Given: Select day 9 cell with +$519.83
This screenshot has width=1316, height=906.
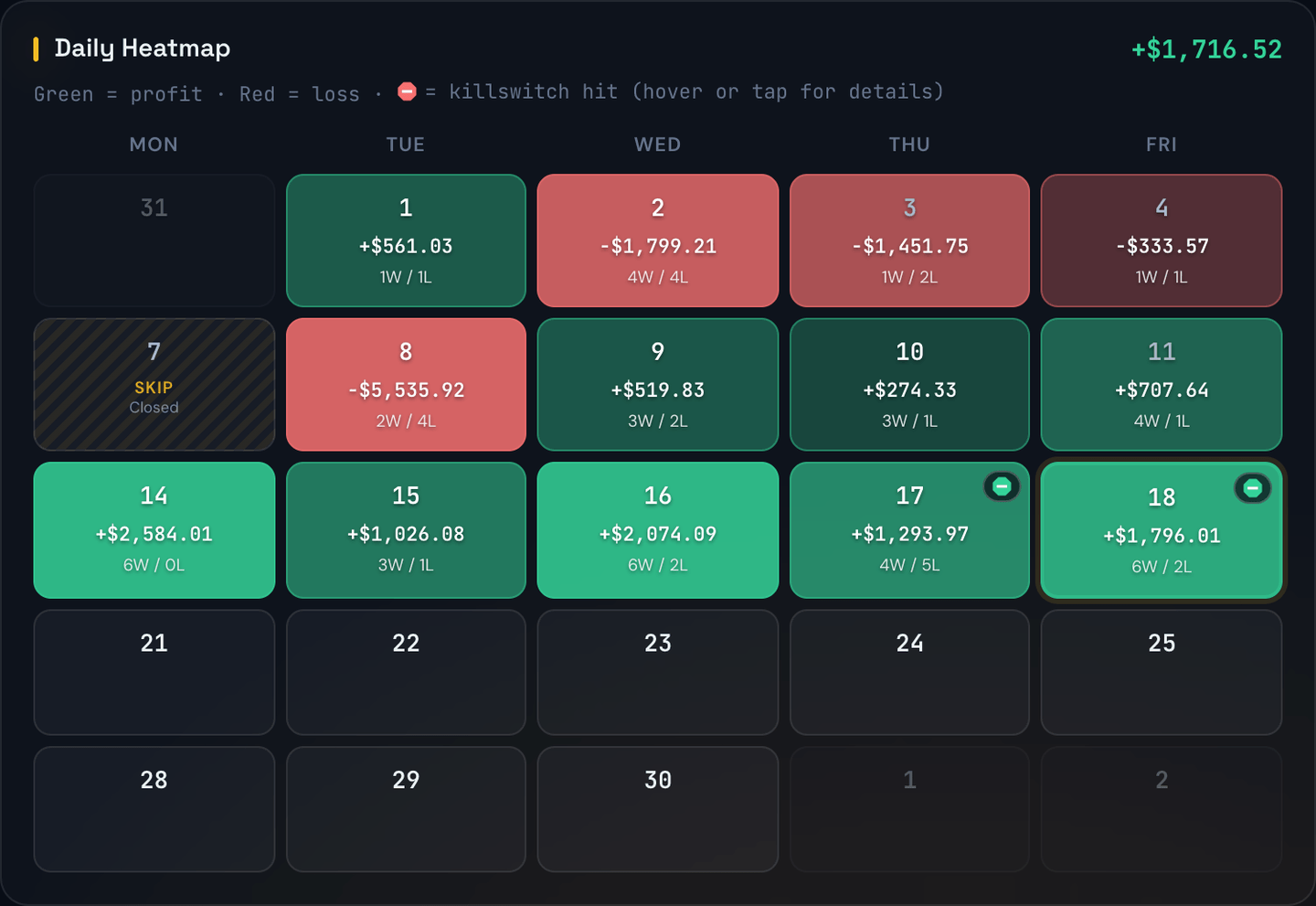Looking at the screenshot, I should pyautogui.click(x=658, y=384).
